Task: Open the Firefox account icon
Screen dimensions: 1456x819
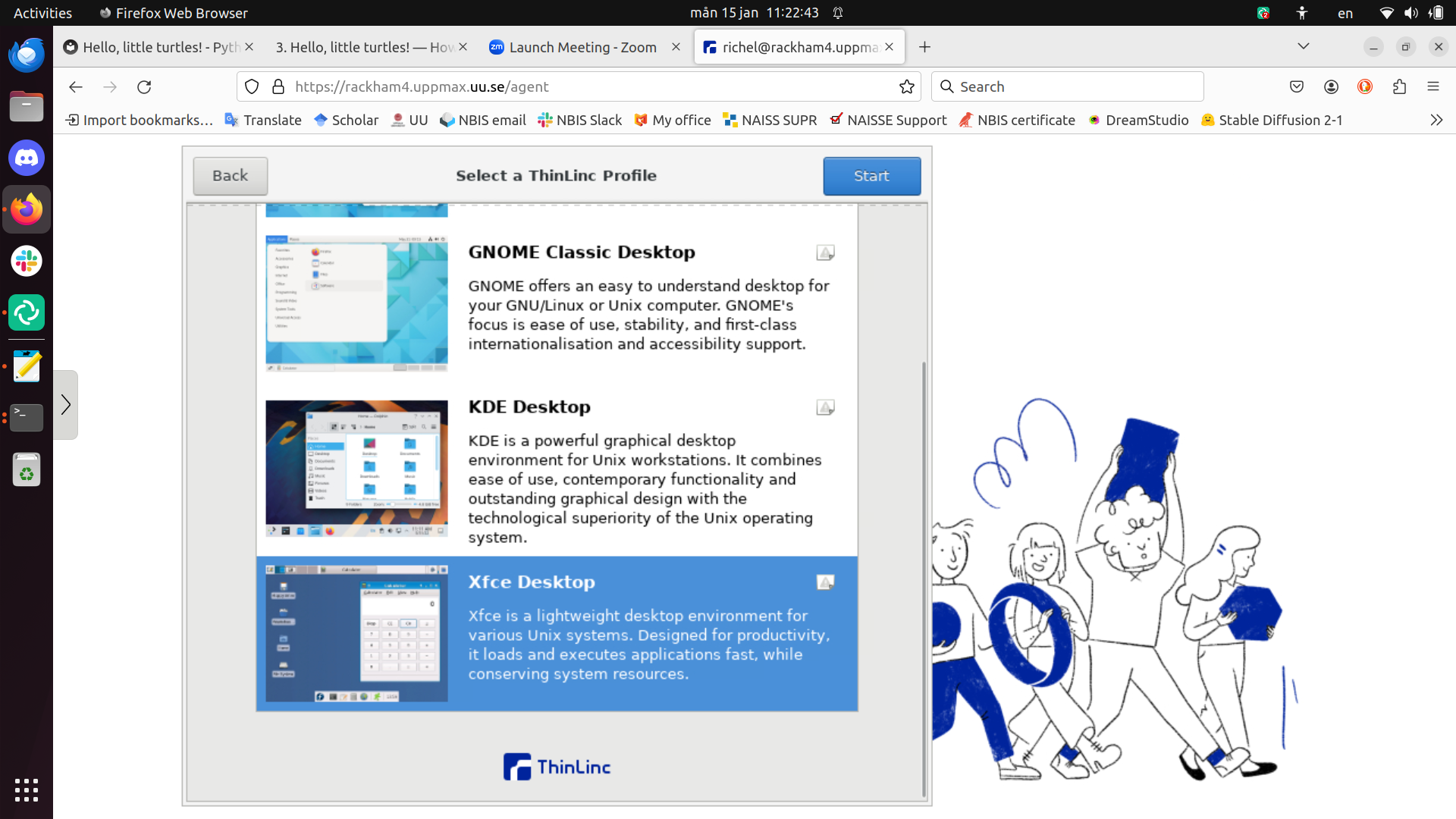Action: 1332,86
